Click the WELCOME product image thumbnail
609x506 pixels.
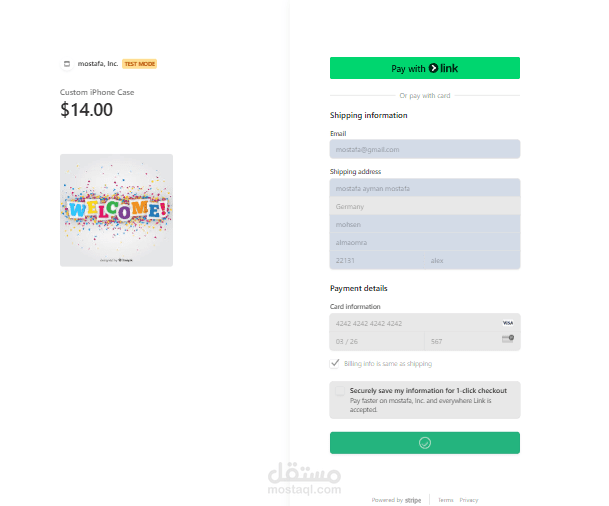117,210
